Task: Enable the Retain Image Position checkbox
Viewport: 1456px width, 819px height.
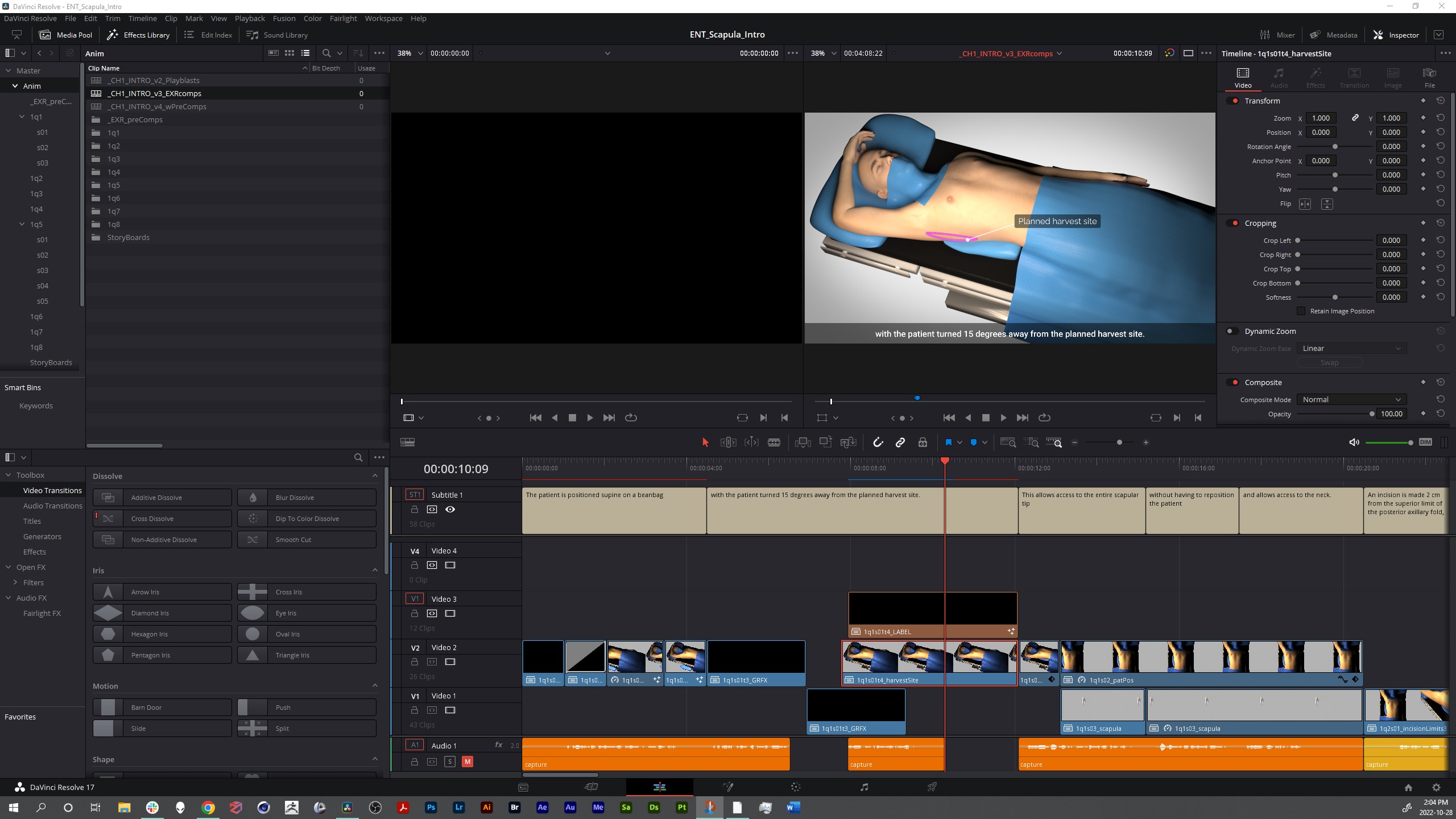Action: [1301, 311]
